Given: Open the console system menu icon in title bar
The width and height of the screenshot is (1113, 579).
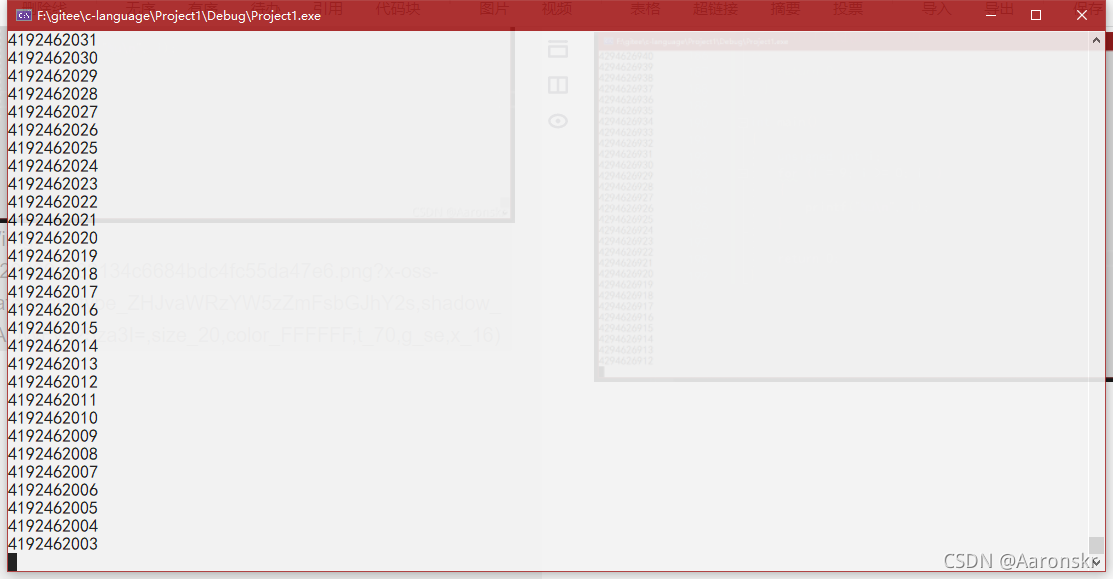Looking at the screenshot, I should (x=24, y=16).
